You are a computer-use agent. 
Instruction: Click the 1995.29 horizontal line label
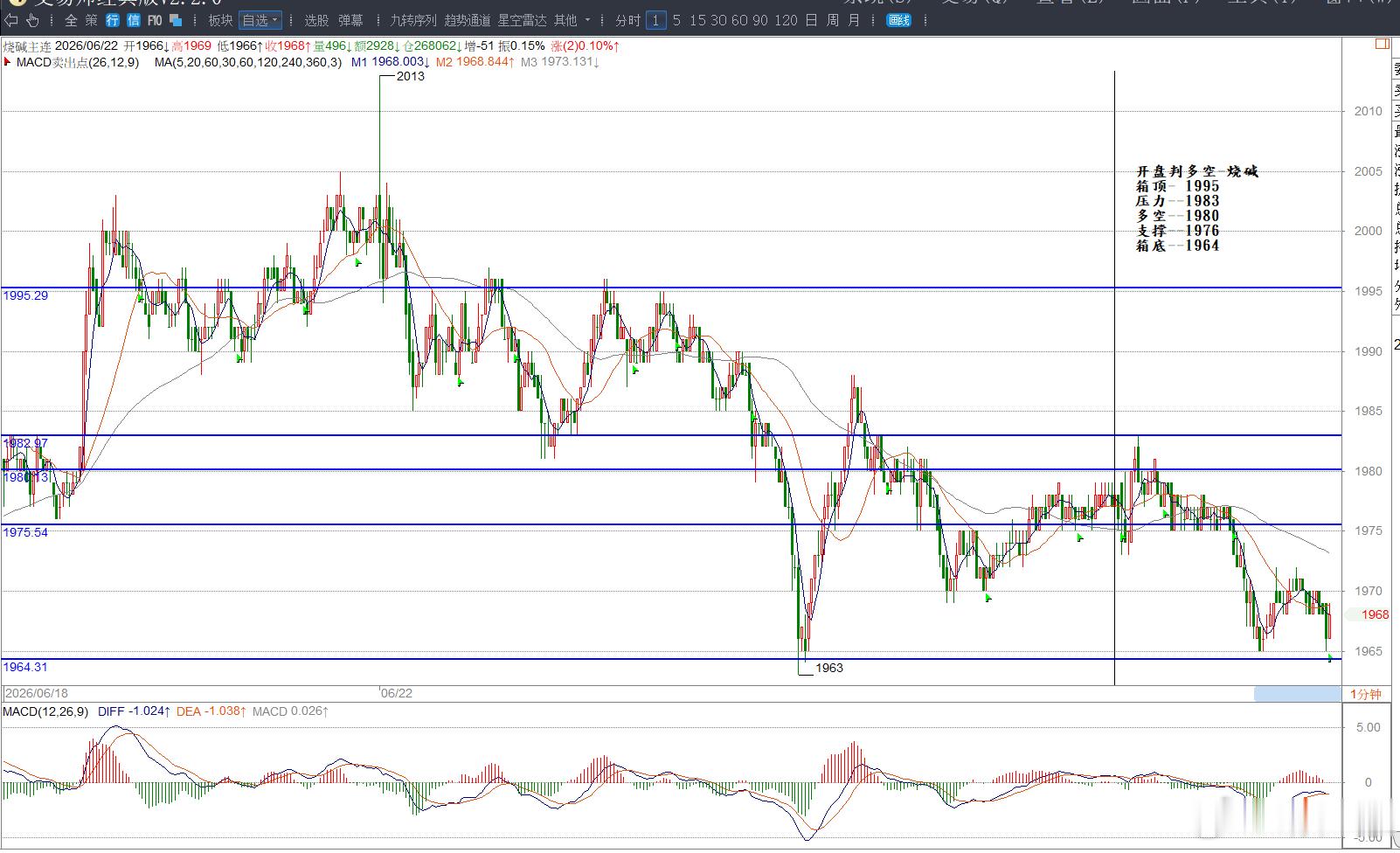25,295
